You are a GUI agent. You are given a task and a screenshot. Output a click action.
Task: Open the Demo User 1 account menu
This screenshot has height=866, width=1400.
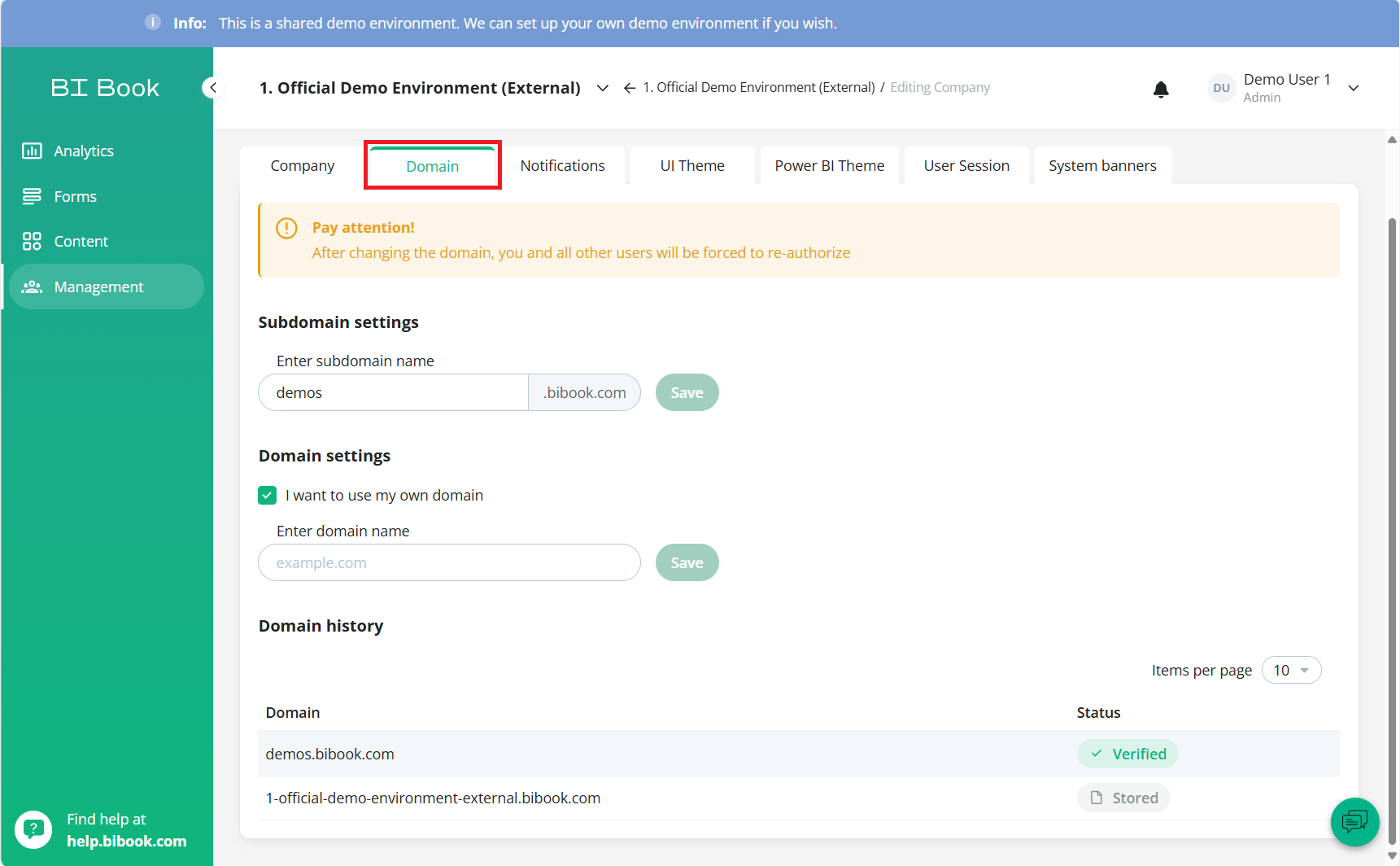(1354, 88)
